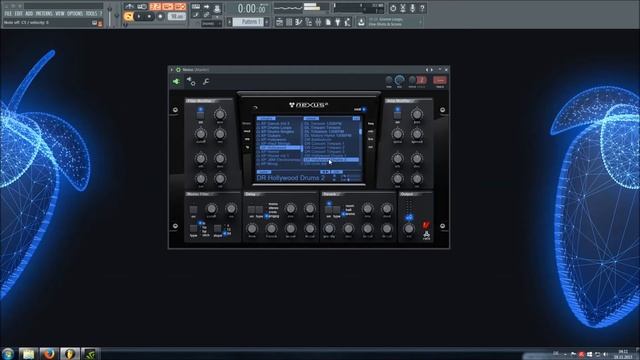640x360 pixels.
Task: Open the Pattern 1 selector
Action: (x=248, y=22)
